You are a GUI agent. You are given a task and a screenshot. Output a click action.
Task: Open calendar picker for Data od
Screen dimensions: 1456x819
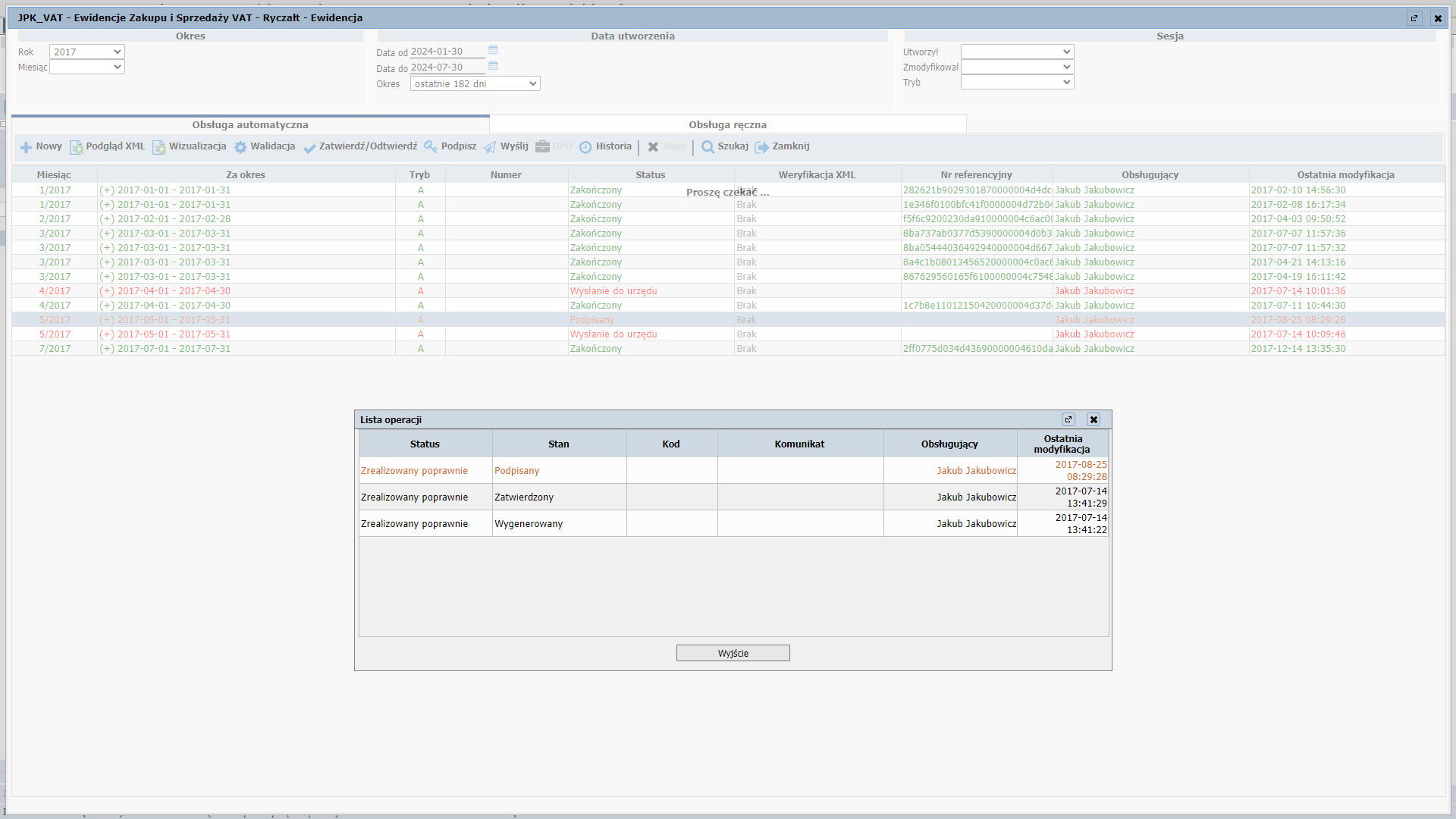493,50
